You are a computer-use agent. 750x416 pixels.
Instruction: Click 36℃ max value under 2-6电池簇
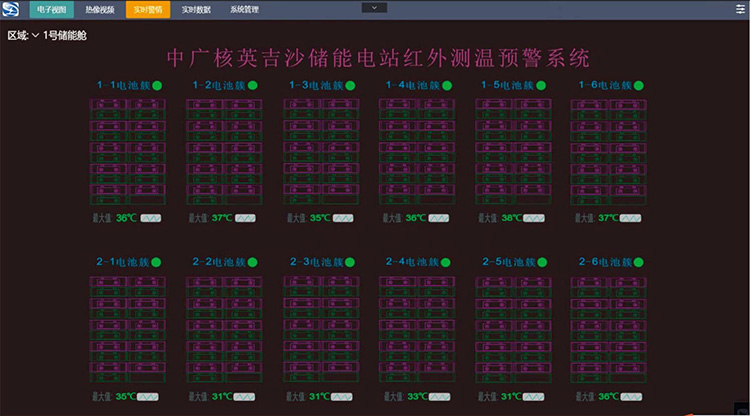tap(609, 397)
